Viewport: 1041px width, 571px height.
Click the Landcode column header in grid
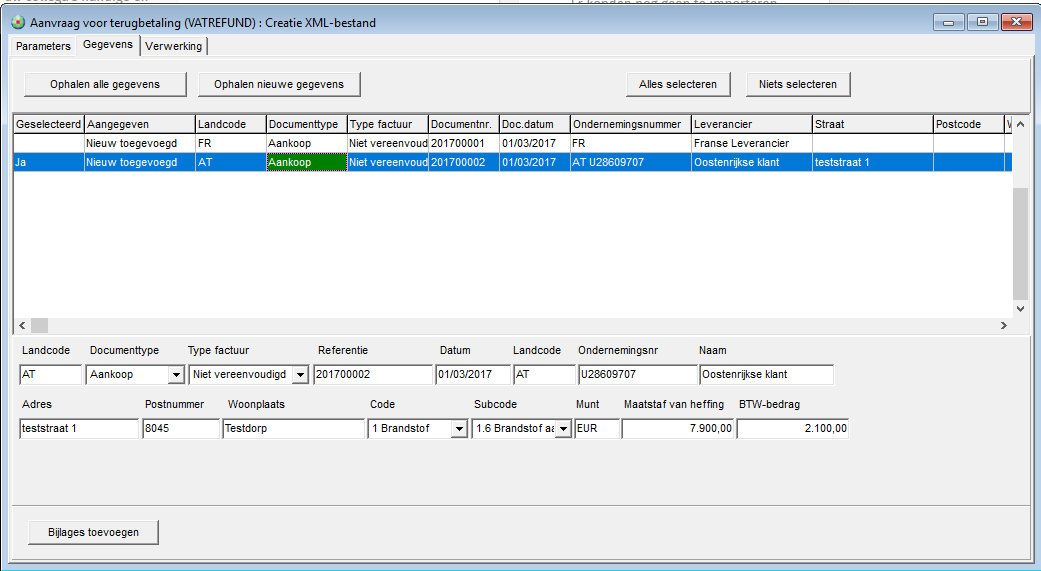point(230,124)
